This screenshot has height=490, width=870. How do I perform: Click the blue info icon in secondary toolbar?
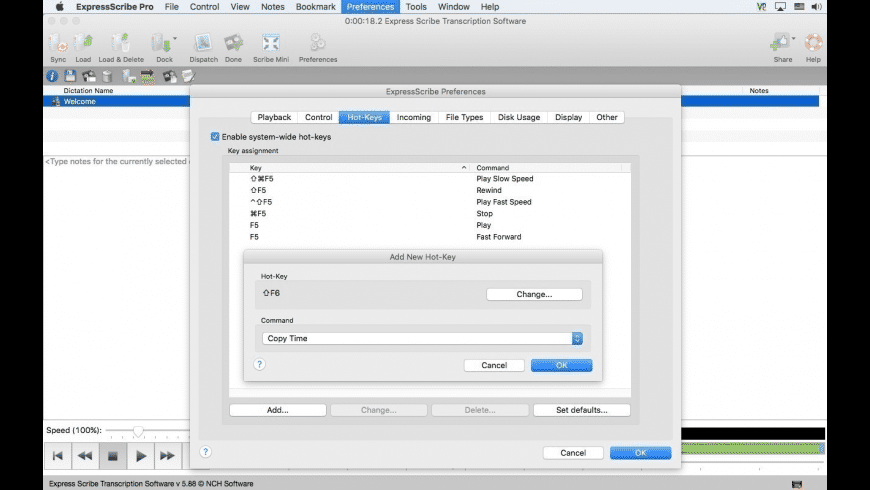pos(52,76)
